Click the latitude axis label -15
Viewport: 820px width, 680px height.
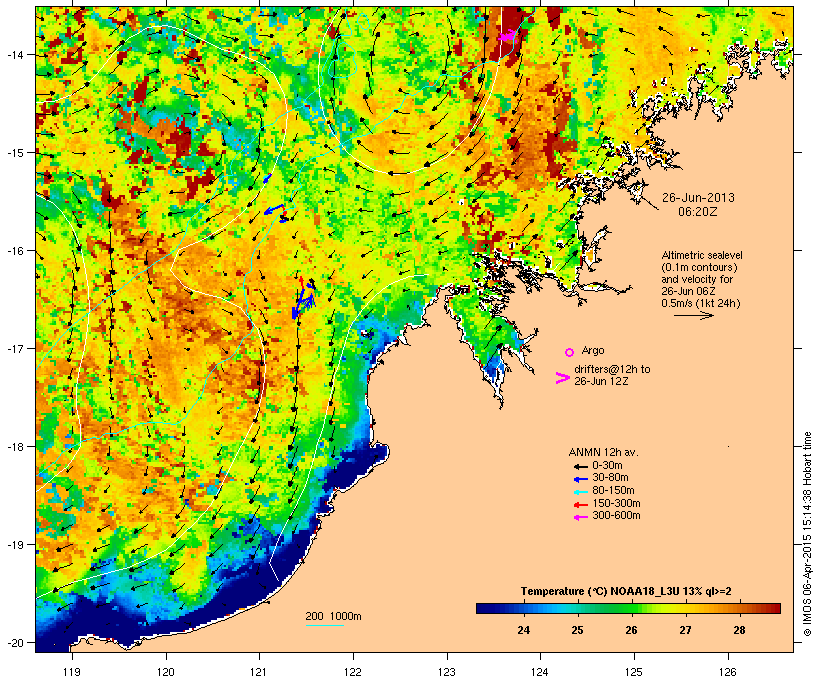click(14, 153)
